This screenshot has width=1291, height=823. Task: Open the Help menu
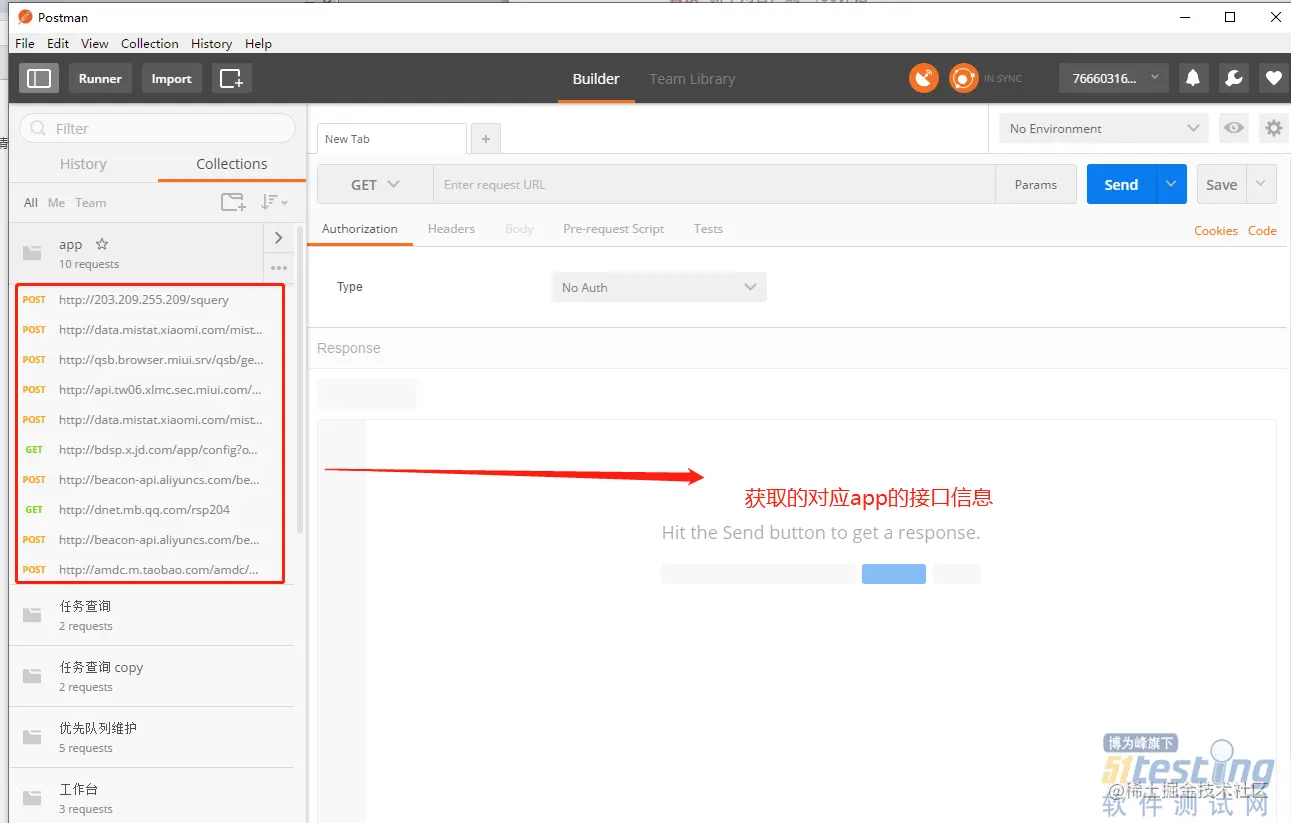click(x=258, y=43)
